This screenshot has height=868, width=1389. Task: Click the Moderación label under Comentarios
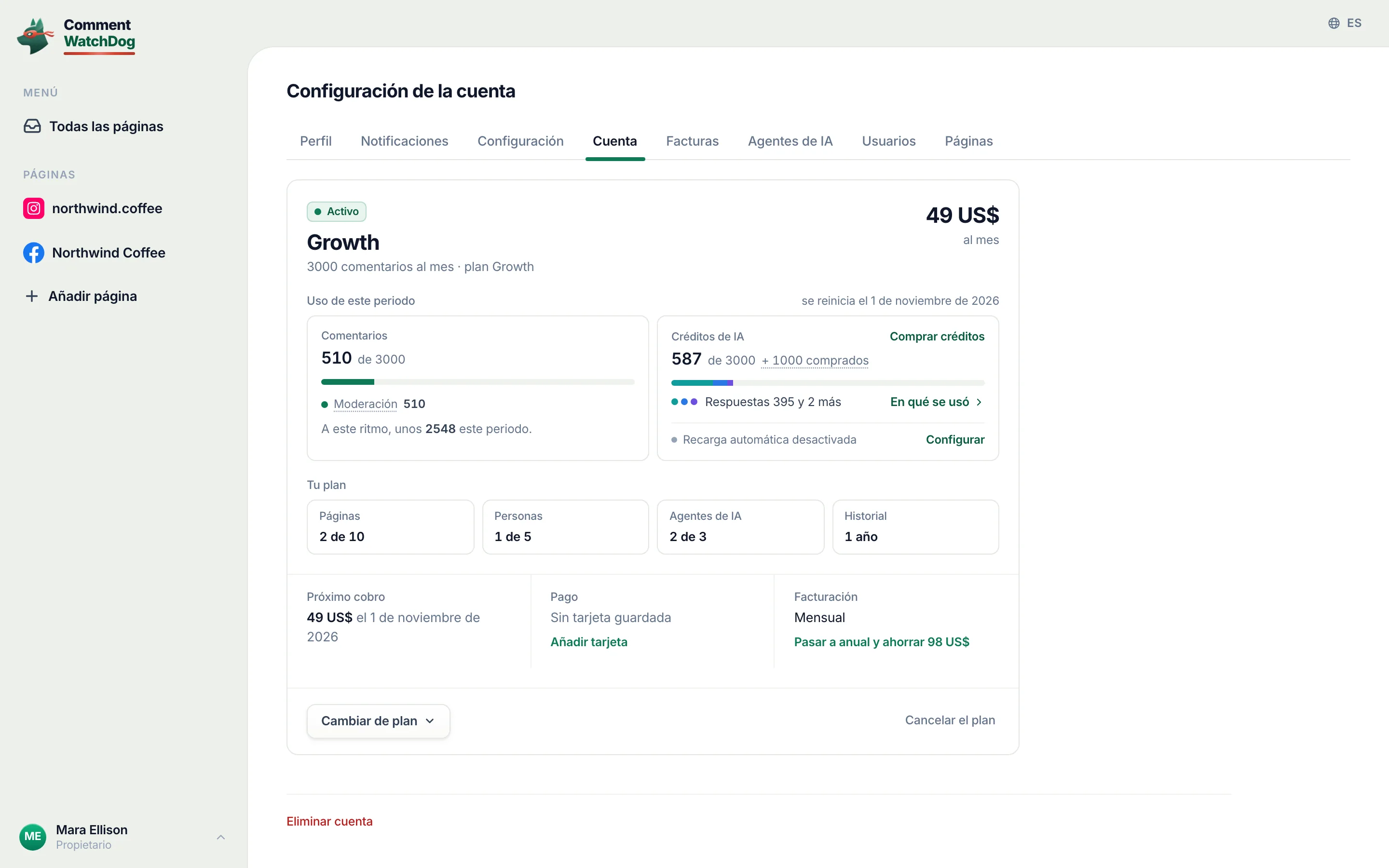coord(365,404)
